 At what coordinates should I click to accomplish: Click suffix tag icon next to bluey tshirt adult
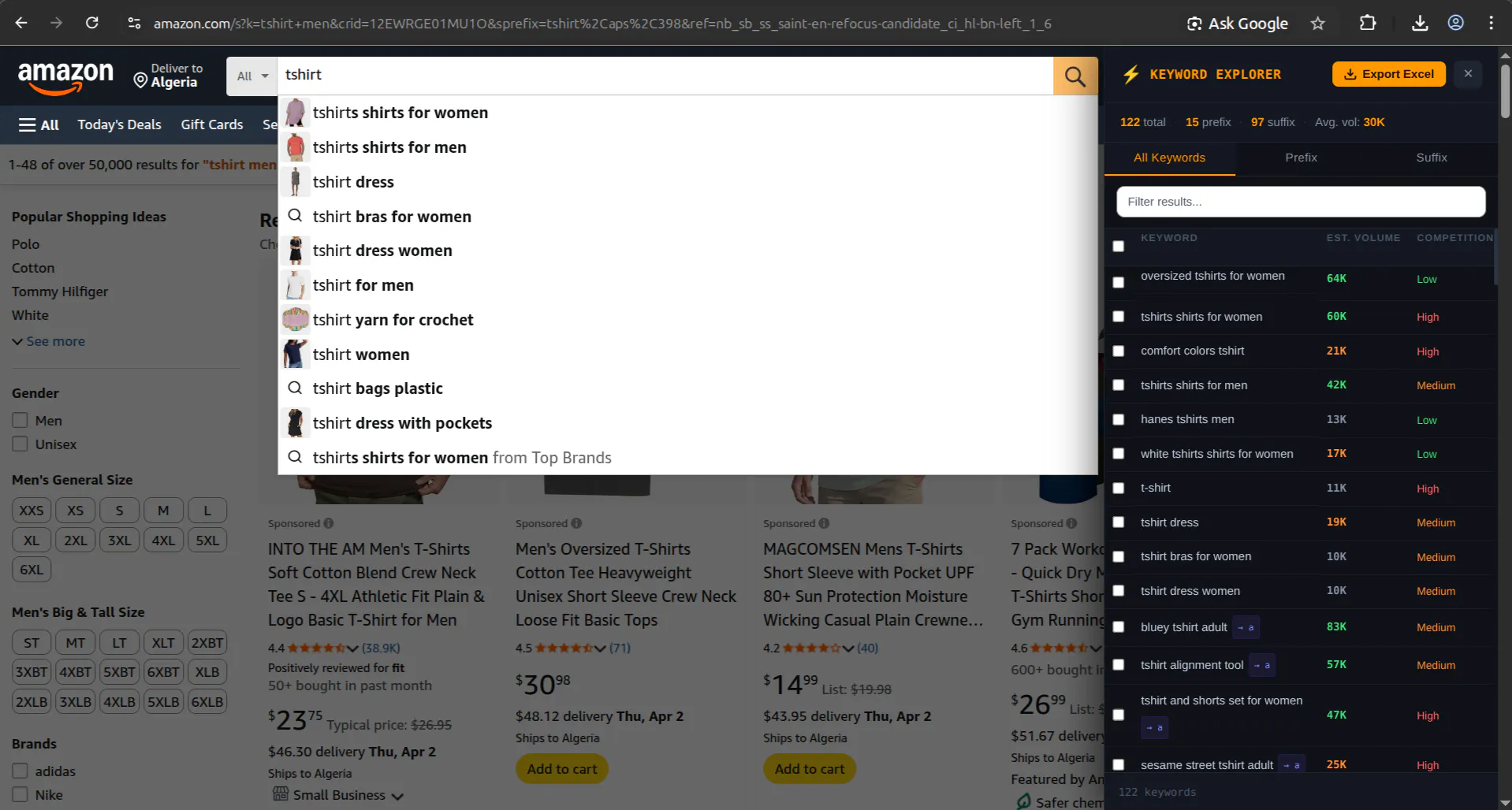1246,628
